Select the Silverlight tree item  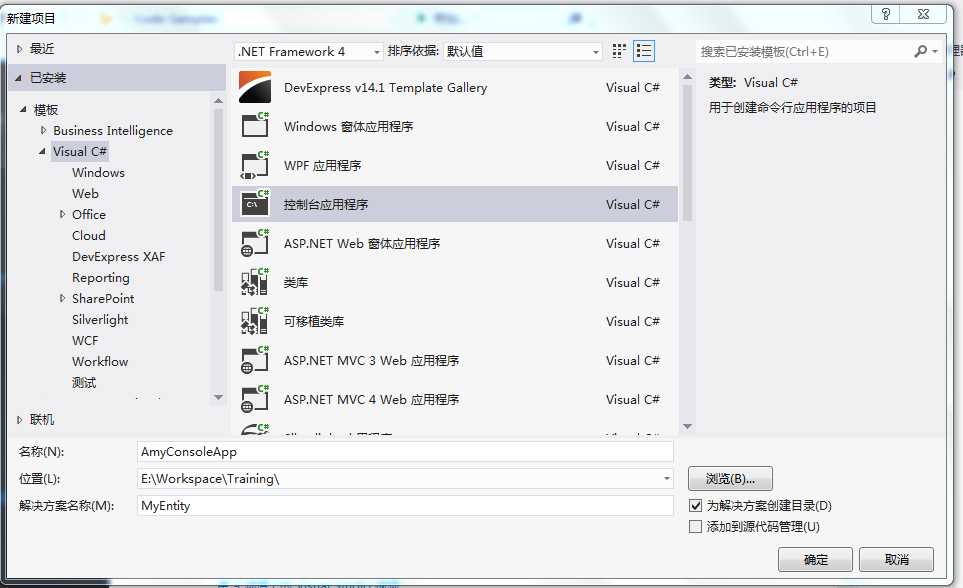[100, 319]
